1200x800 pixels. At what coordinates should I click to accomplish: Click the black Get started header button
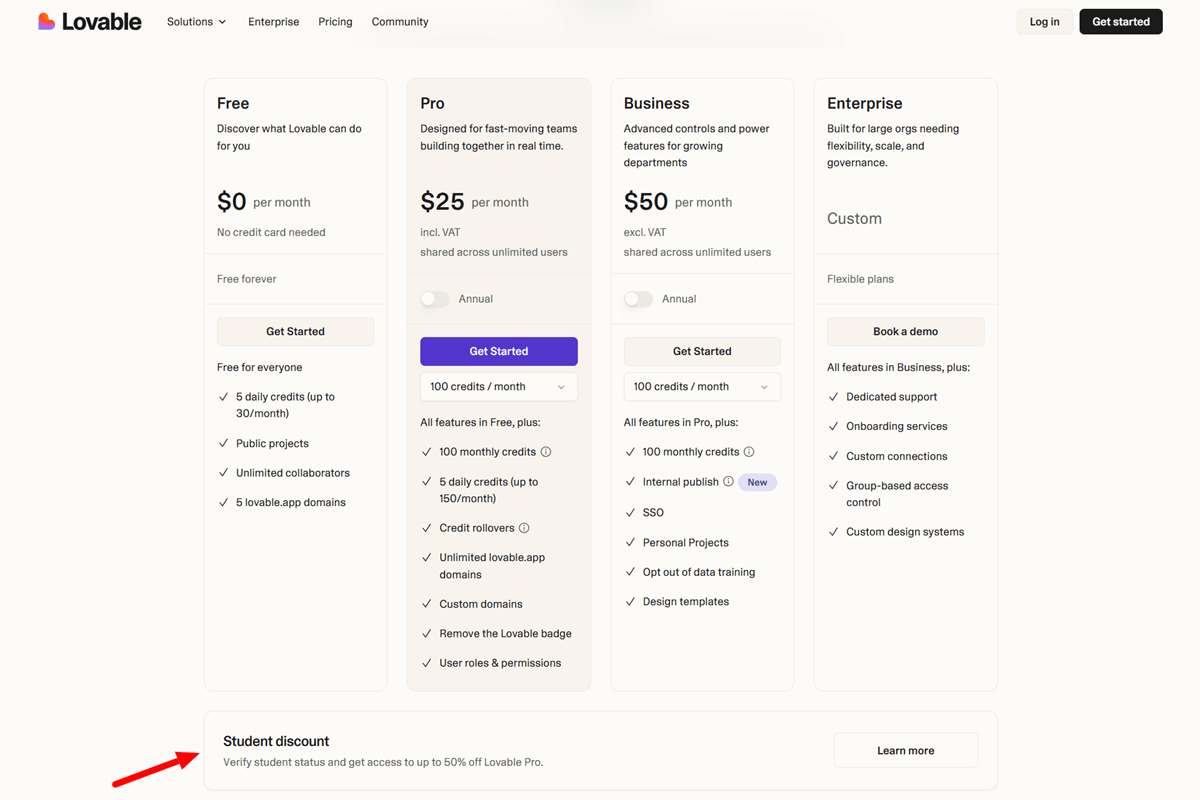[1120, 22]
